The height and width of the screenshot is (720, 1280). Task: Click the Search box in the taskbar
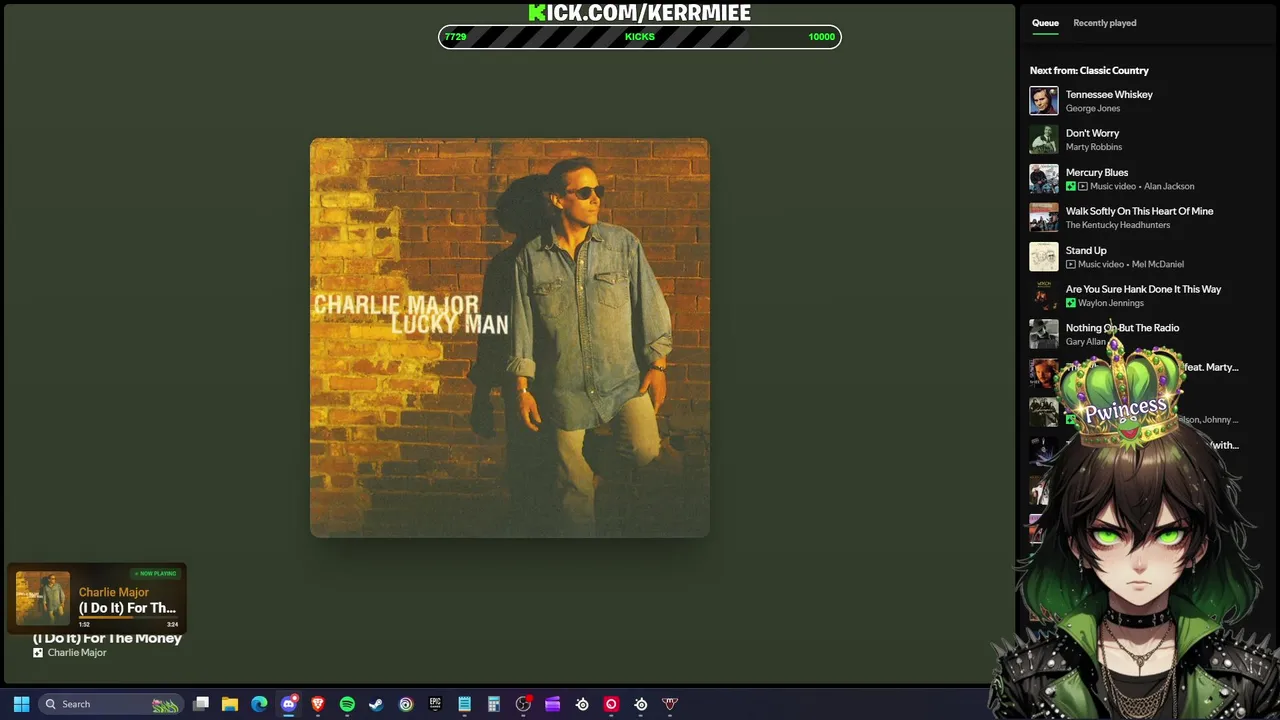(110, 704)
